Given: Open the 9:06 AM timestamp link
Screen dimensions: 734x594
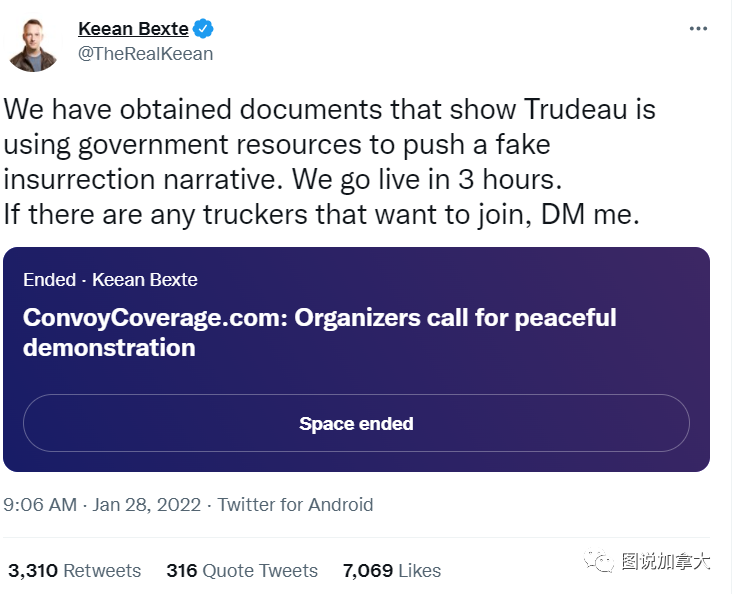Looking at the screenshot, I should click(x=40, y=505).
